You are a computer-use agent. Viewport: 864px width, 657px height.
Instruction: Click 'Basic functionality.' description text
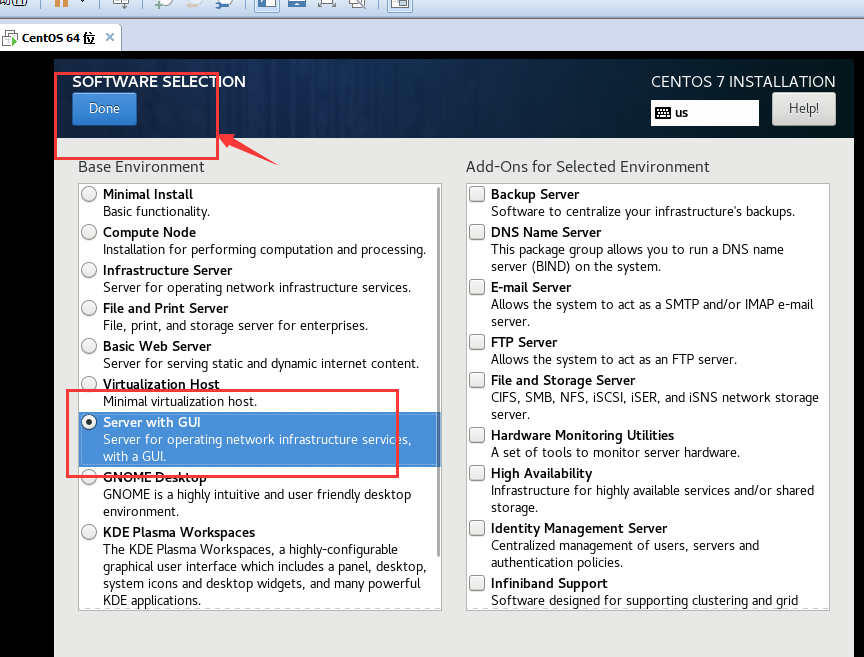[x=156, y=212]
